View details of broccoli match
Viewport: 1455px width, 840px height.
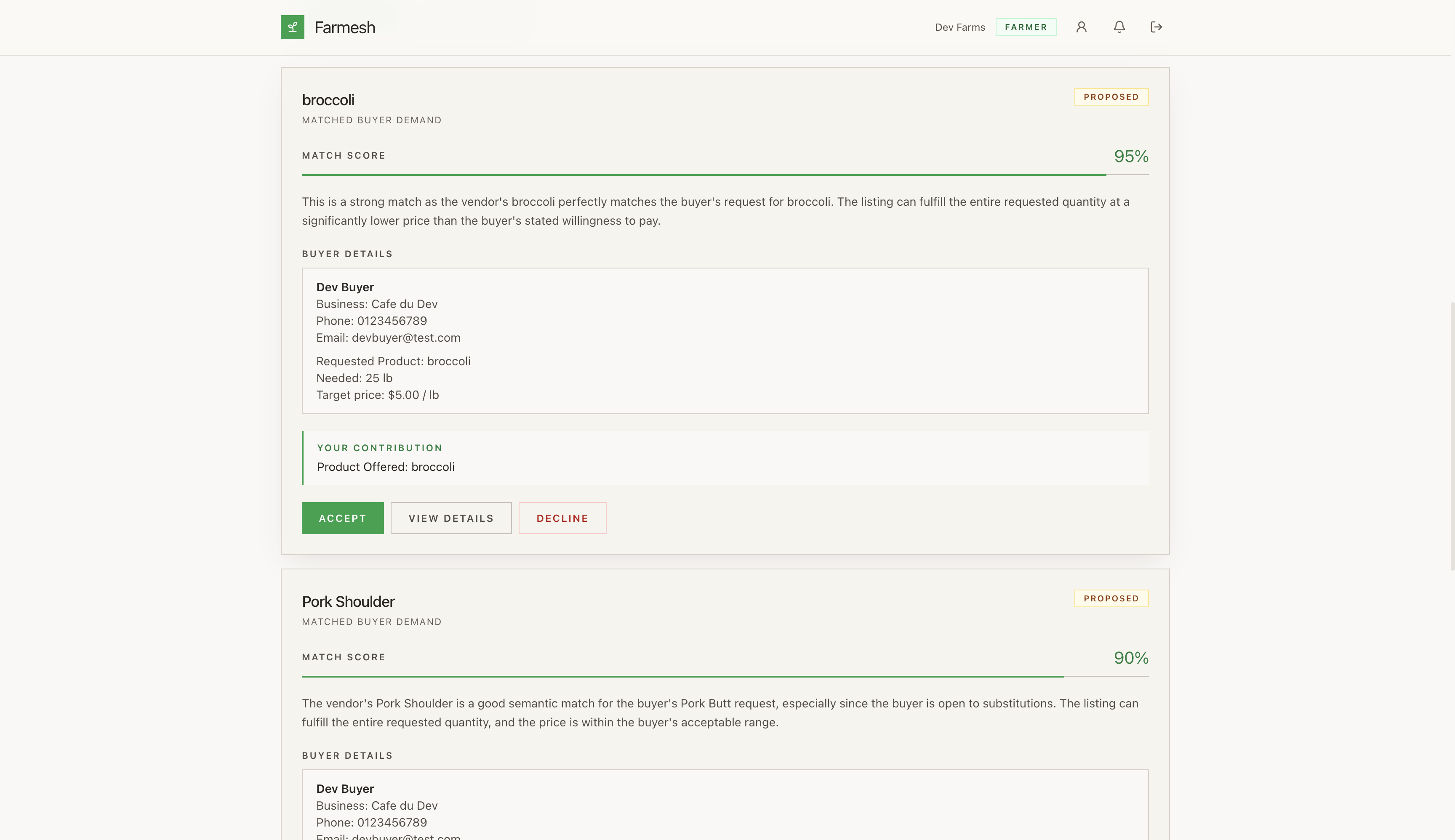pyautogui.click(x=451, y=518)
